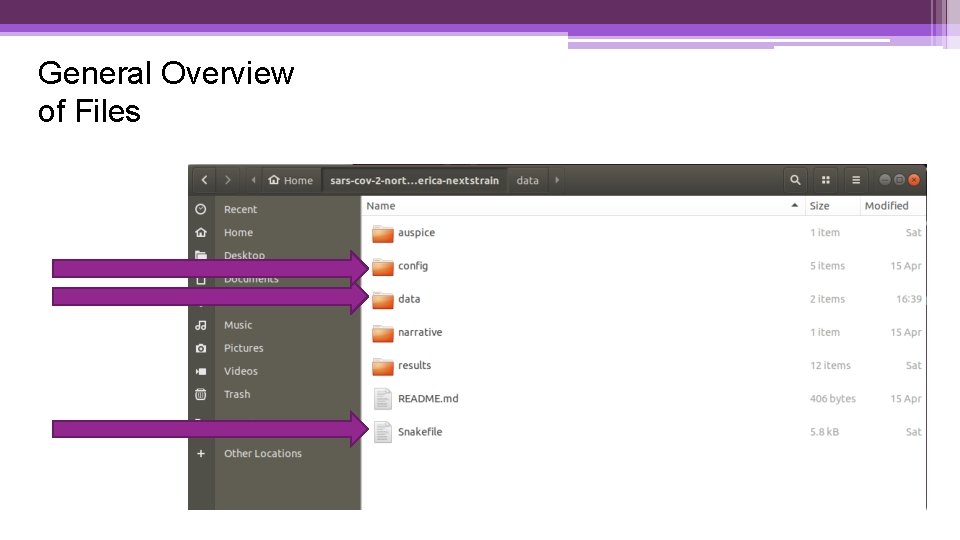The height and width of the screenshot is (540, 960).
Task: Click the Trash bin icon
Action: pos(201,394)
